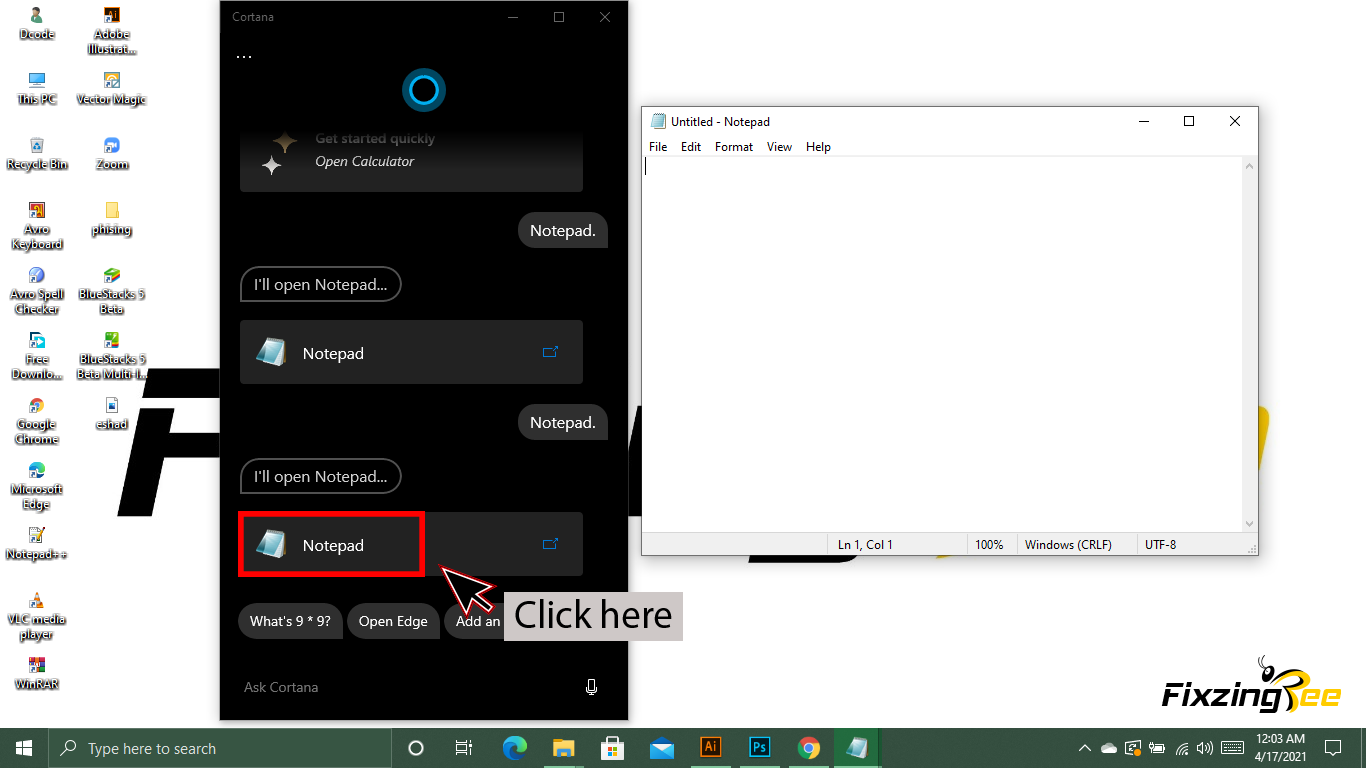The image size is (1366, 768).
Task: Open the File menu in Notepad
Action: pyautogui.click(x=658, y=147)
